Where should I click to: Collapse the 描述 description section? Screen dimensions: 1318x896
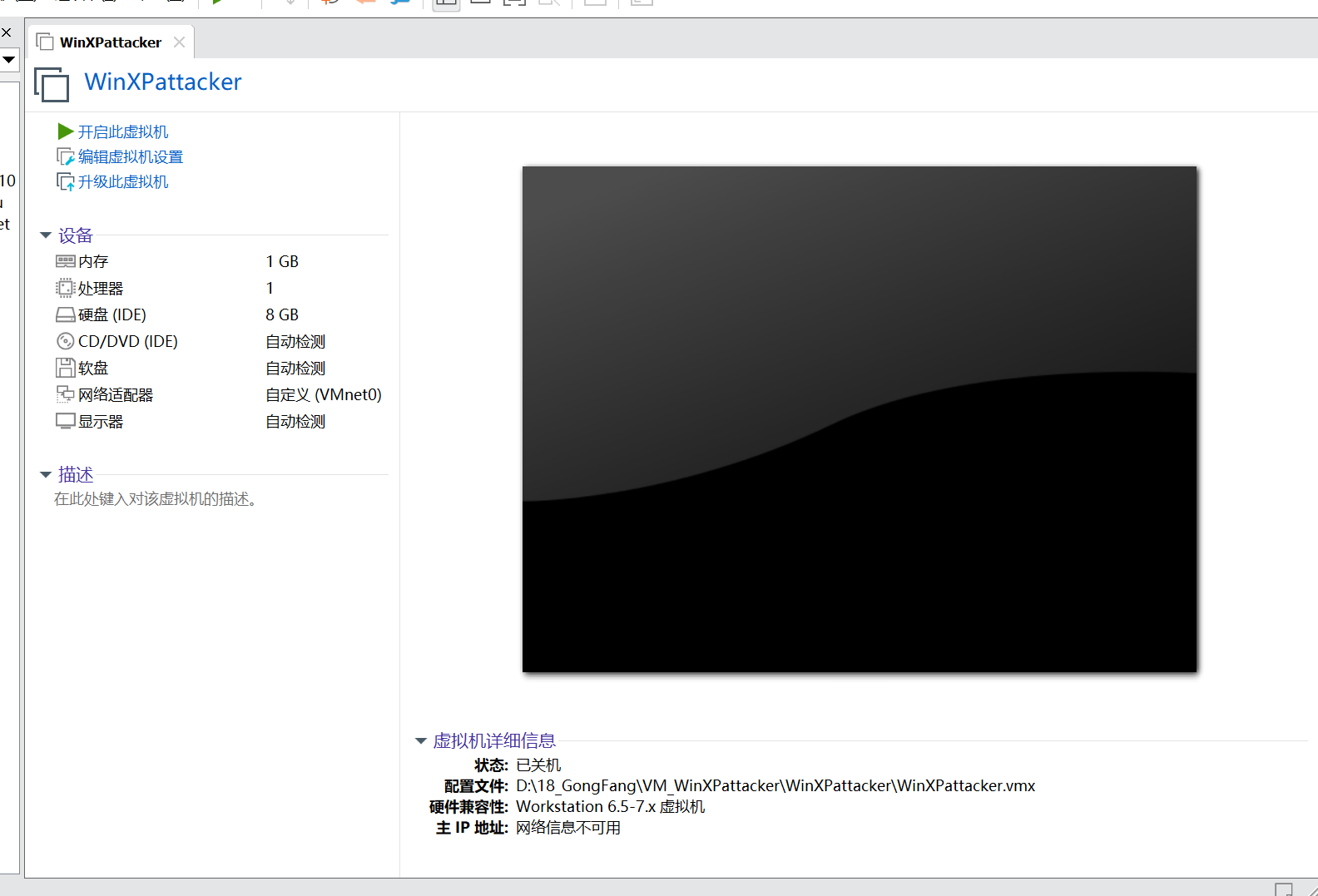pos(46,475)
